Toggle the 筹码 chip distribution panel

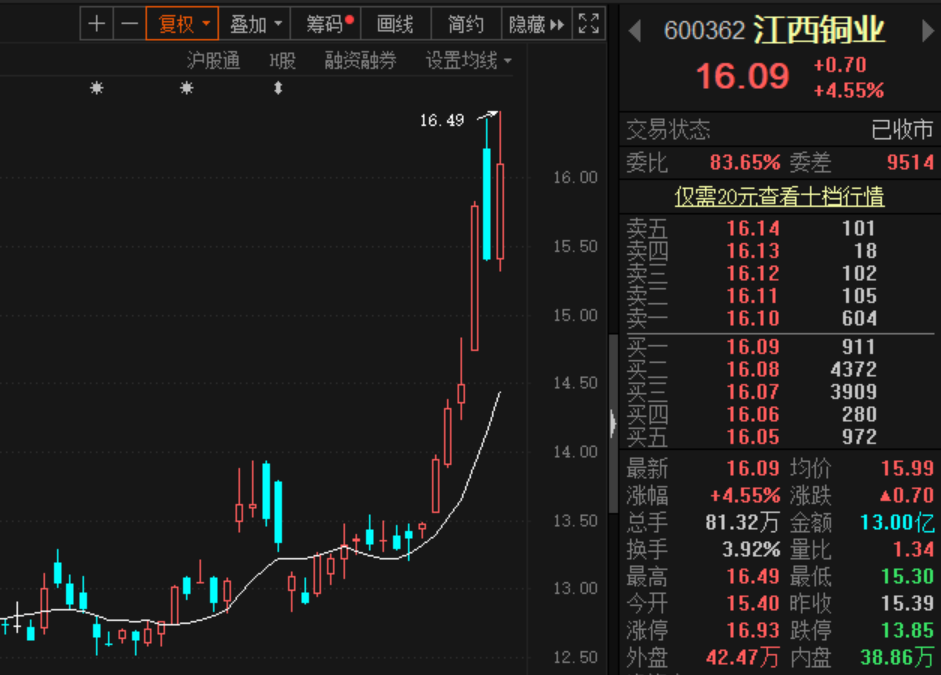click(329, 24)
